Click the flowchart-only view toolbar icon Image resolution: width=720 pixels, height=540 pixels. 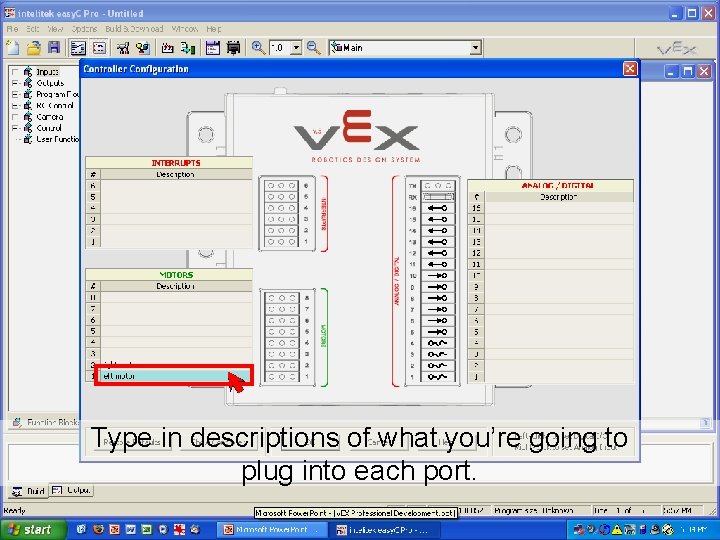pos(99,48)
